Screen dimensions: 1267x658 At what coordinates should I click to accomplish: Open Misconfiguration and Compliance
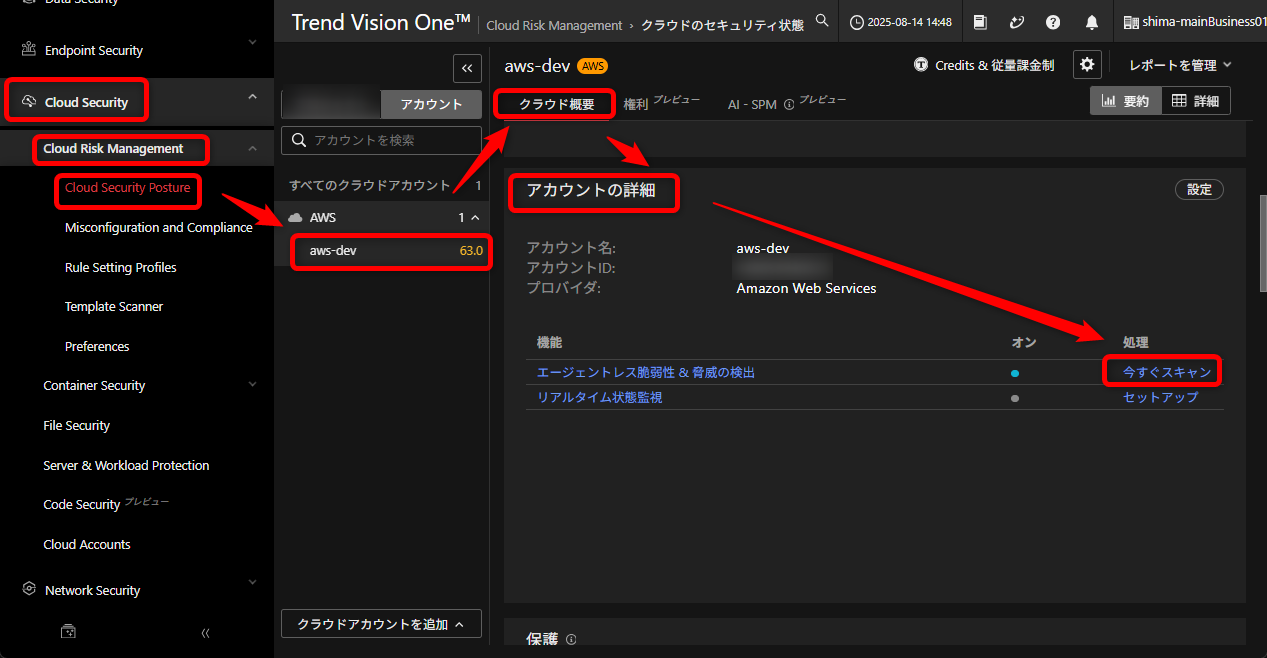pos(159,227)
